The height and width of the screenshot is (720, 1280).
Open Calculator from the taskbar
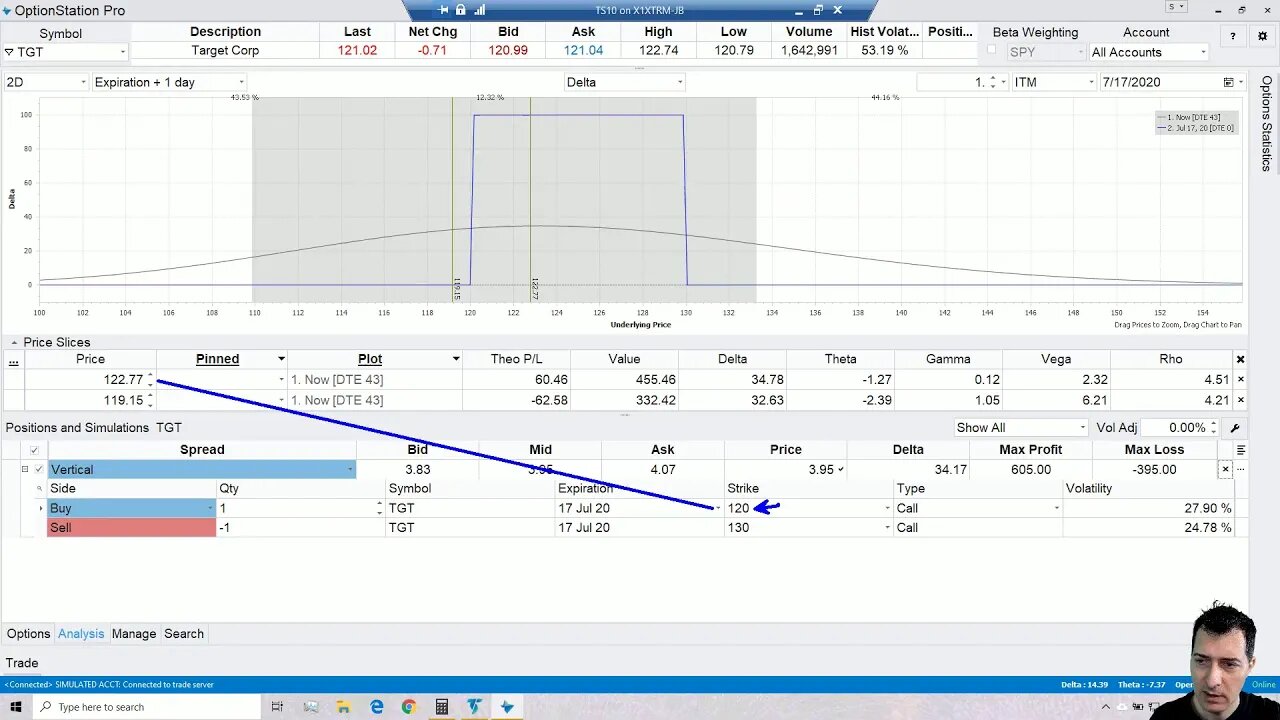point(441,707)
